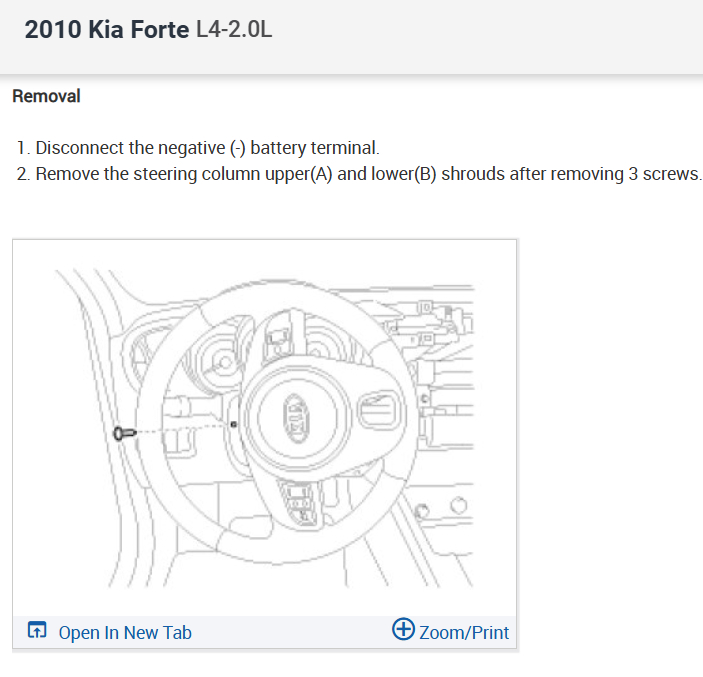
Task: Open the diagram via Open In New Tab link
Action: 125,632
